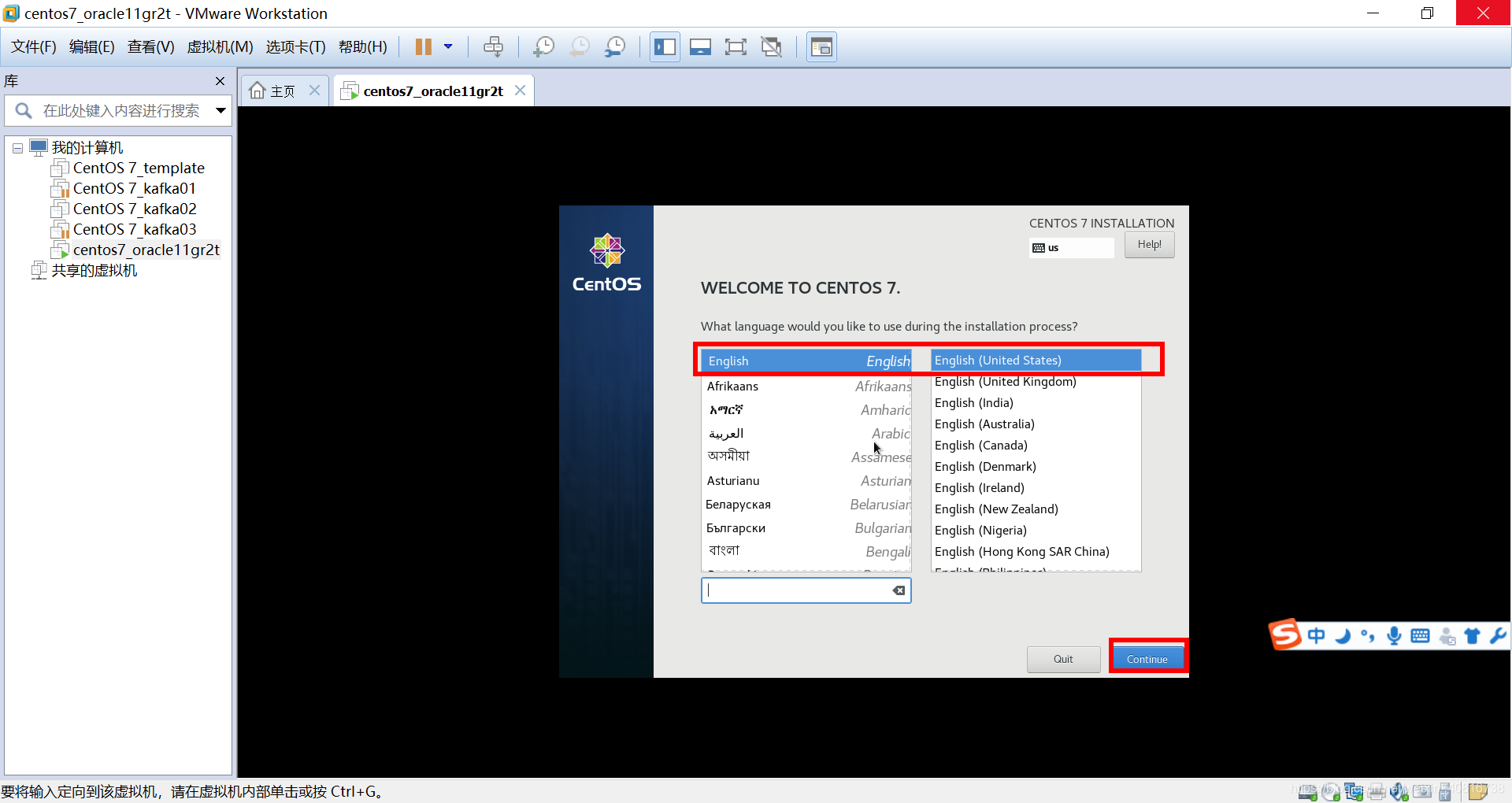Choose English (Canada) locale
The height and width of the screenshot is (803, 1512).
tap(1036, 446)
